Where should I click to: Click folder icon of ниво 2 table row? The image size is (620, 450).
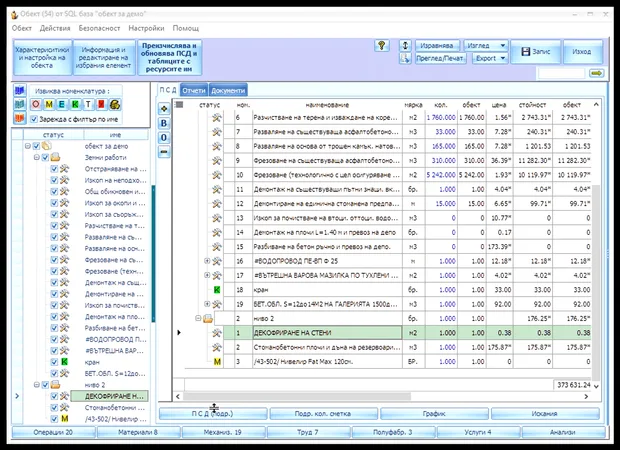[208, 319]
